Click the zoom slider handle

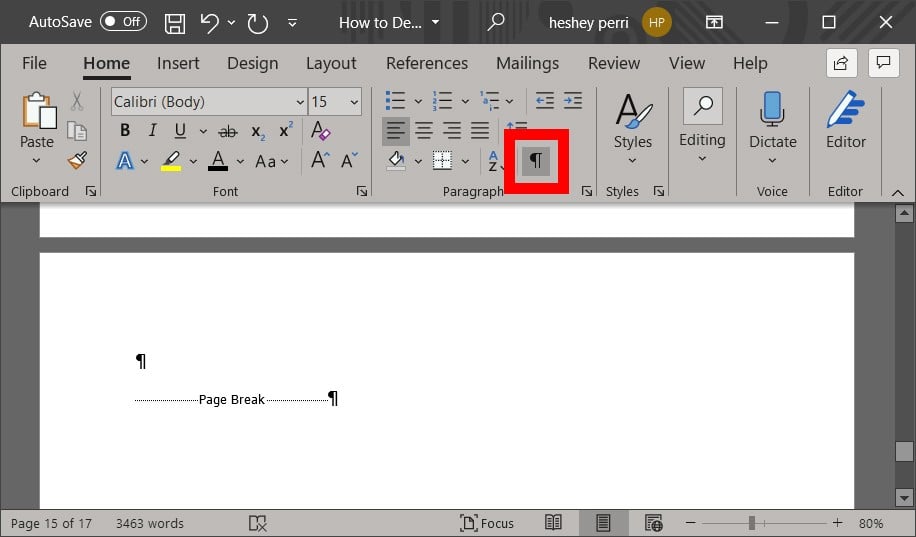[751, 523]
